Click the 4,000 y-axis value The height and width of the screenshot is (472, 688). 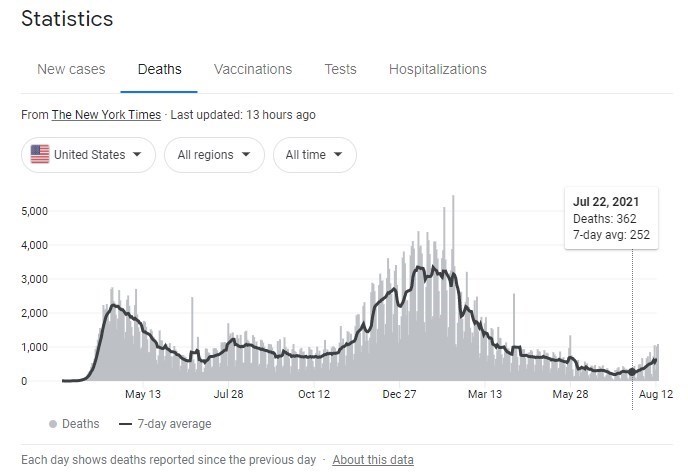34,245
